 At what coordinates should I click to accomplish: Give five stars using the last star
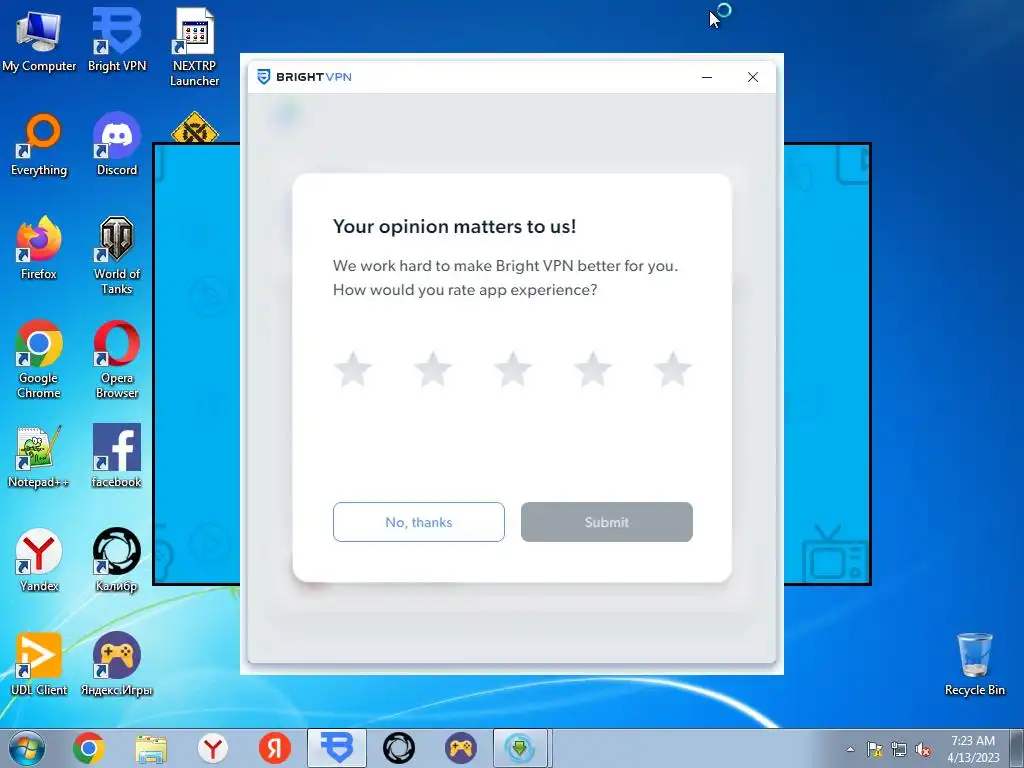point(673,369)
